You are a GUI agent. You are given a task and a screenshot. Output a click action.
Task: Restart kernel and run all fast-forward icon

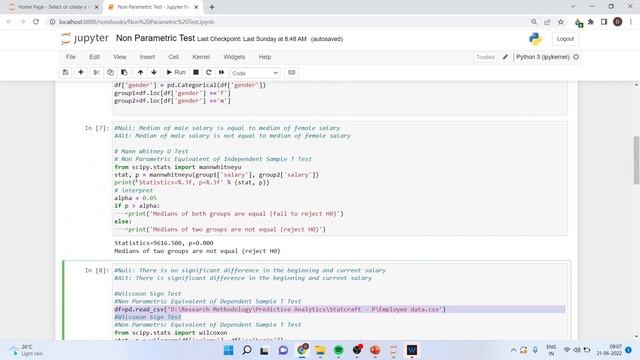click(222, 73)
